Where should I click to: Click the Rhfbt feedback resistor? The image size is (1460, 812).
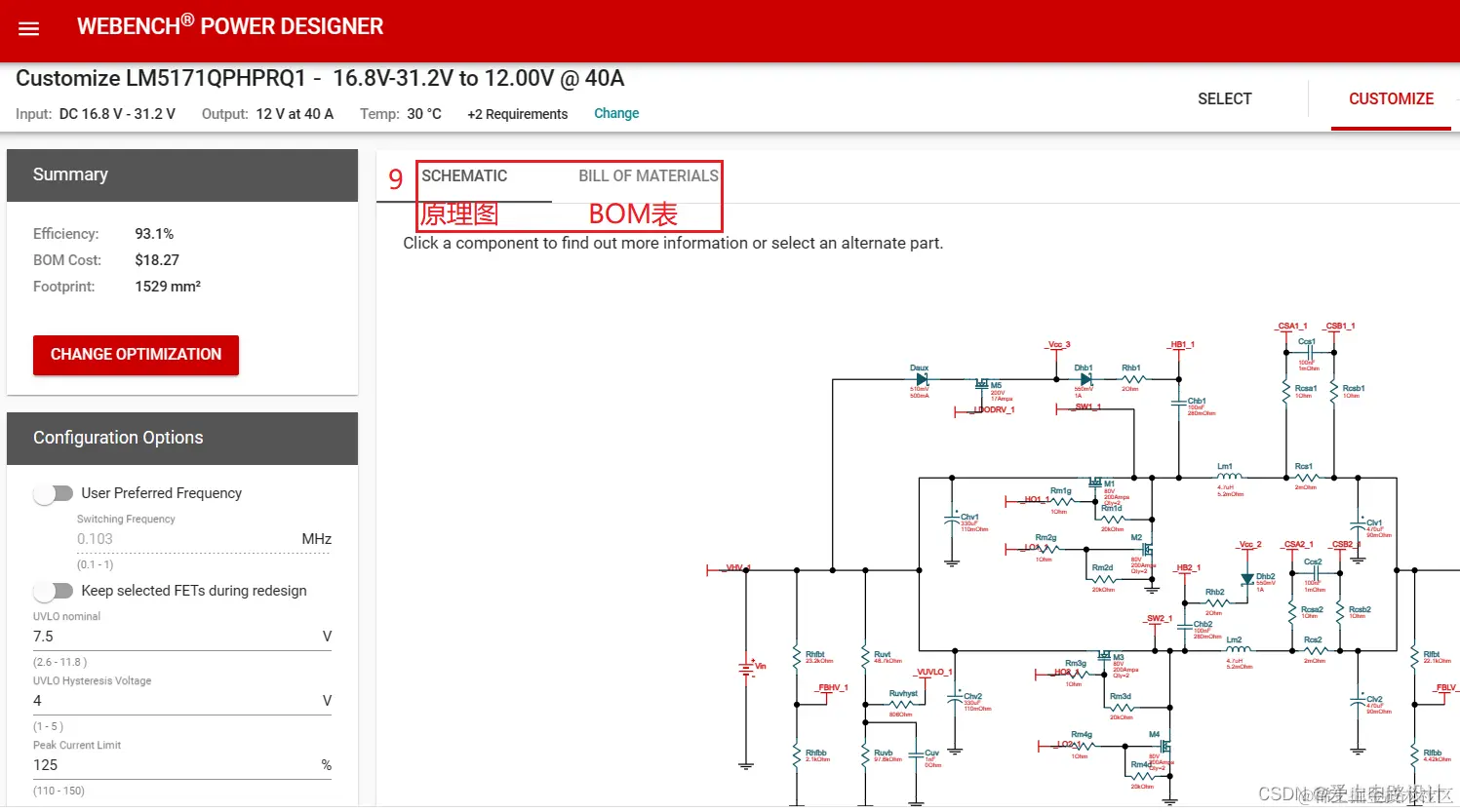[797, 657]
